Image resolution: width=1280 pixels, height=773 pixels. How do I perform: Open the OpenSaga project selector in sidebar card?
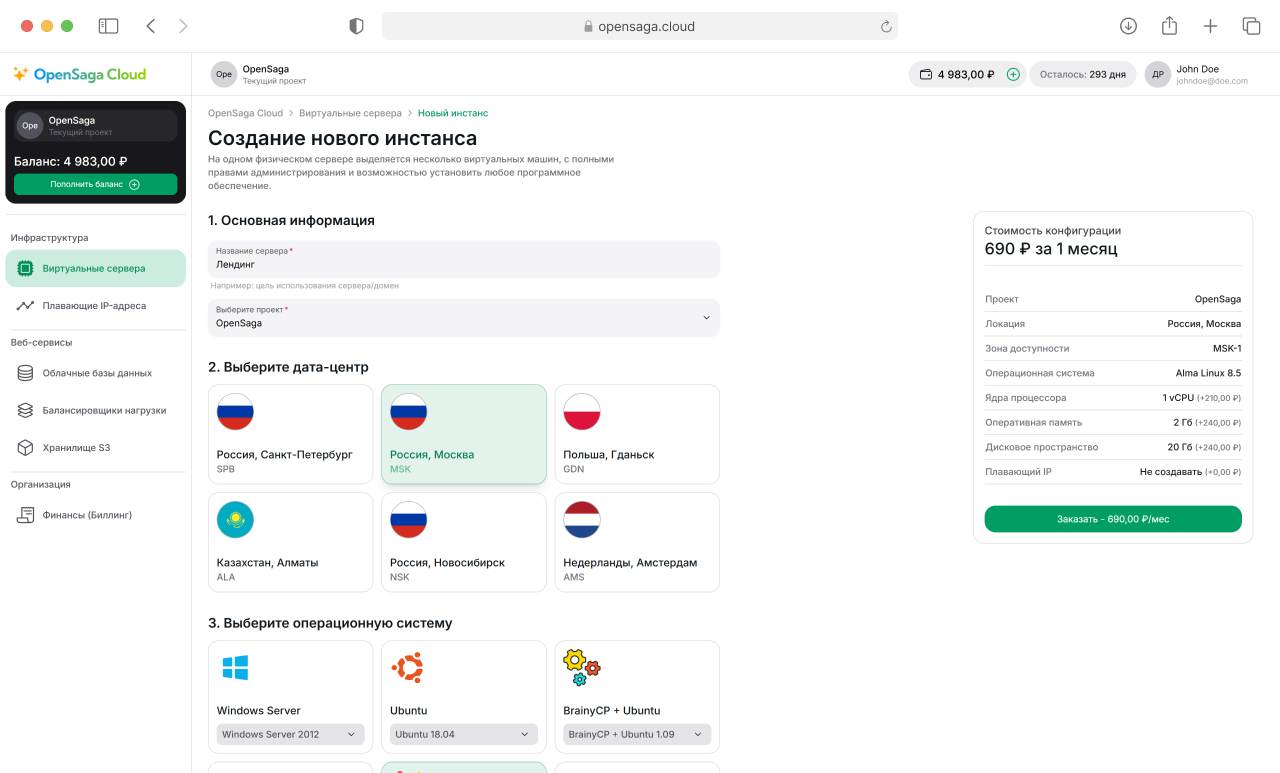click(96, 126)
